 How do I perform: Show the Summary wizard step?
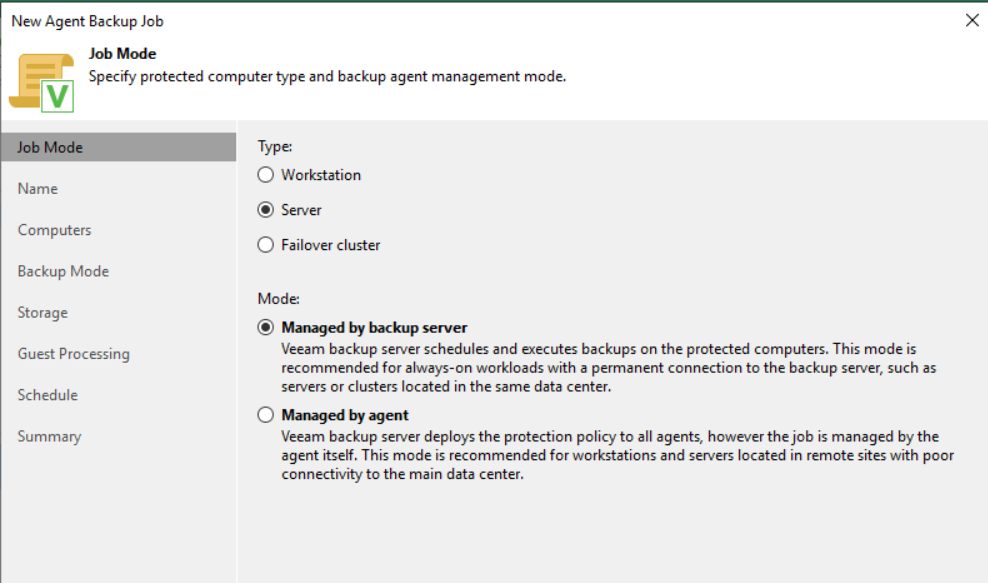[49, 436]
